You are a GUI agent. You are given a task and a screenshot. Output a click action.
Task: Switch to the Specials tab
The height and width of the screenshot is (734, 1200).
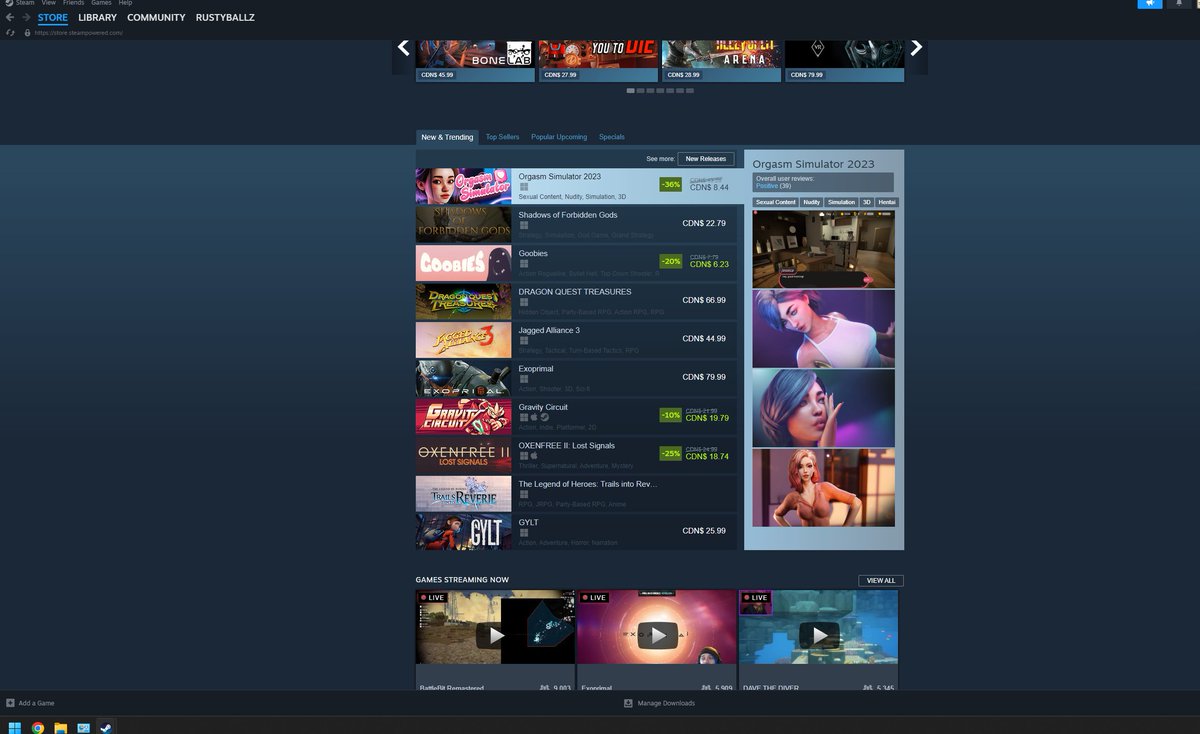(x=612, y=137)
